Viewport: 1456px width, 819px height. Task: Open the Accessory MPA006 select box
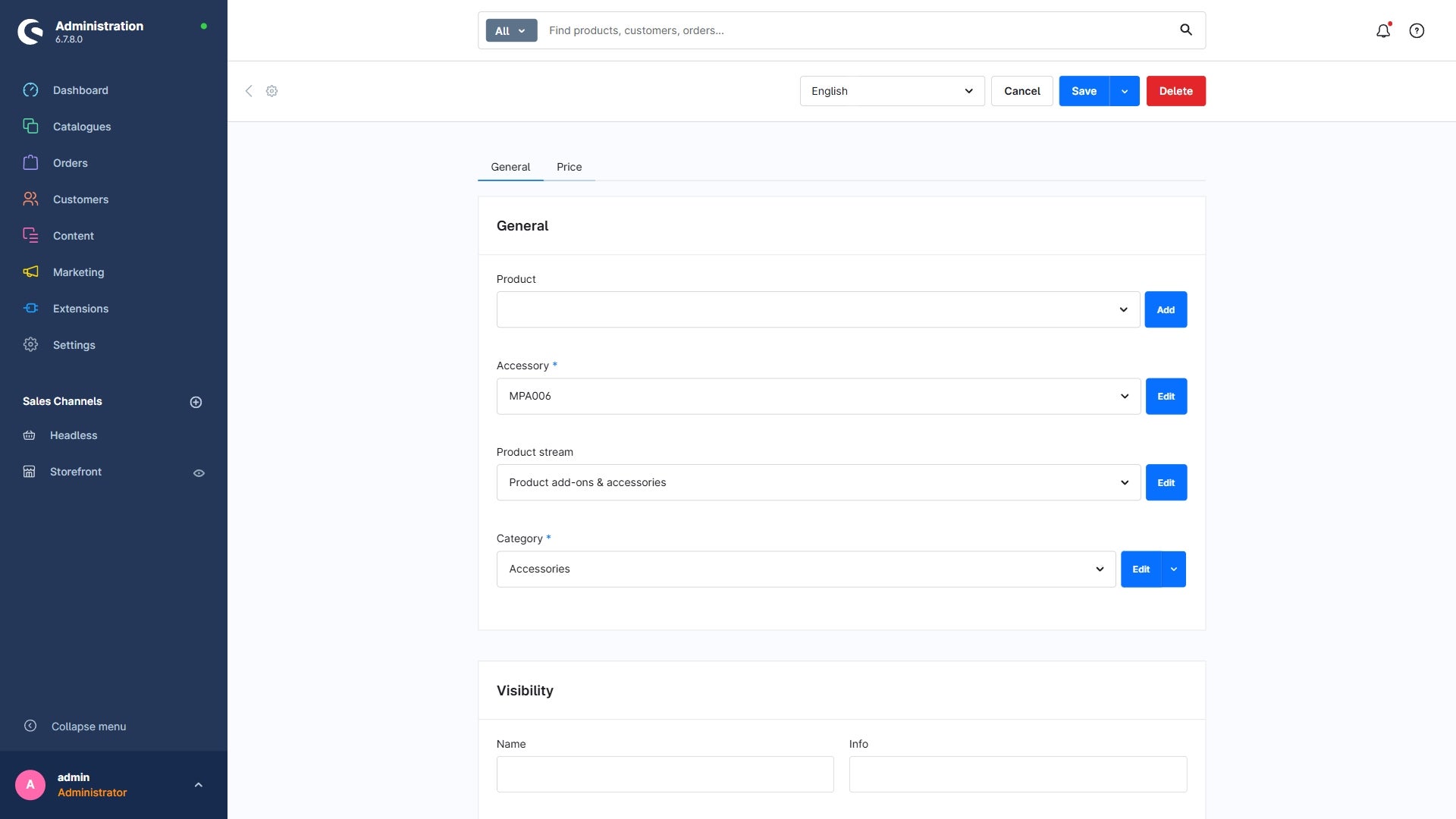click(817, 396)
